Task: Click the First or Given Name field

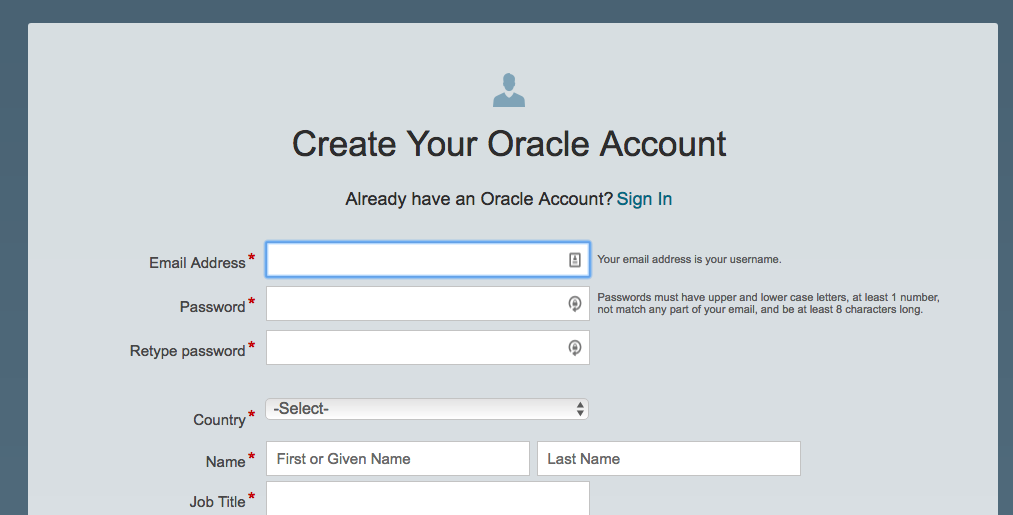Action: click(397, 459)
